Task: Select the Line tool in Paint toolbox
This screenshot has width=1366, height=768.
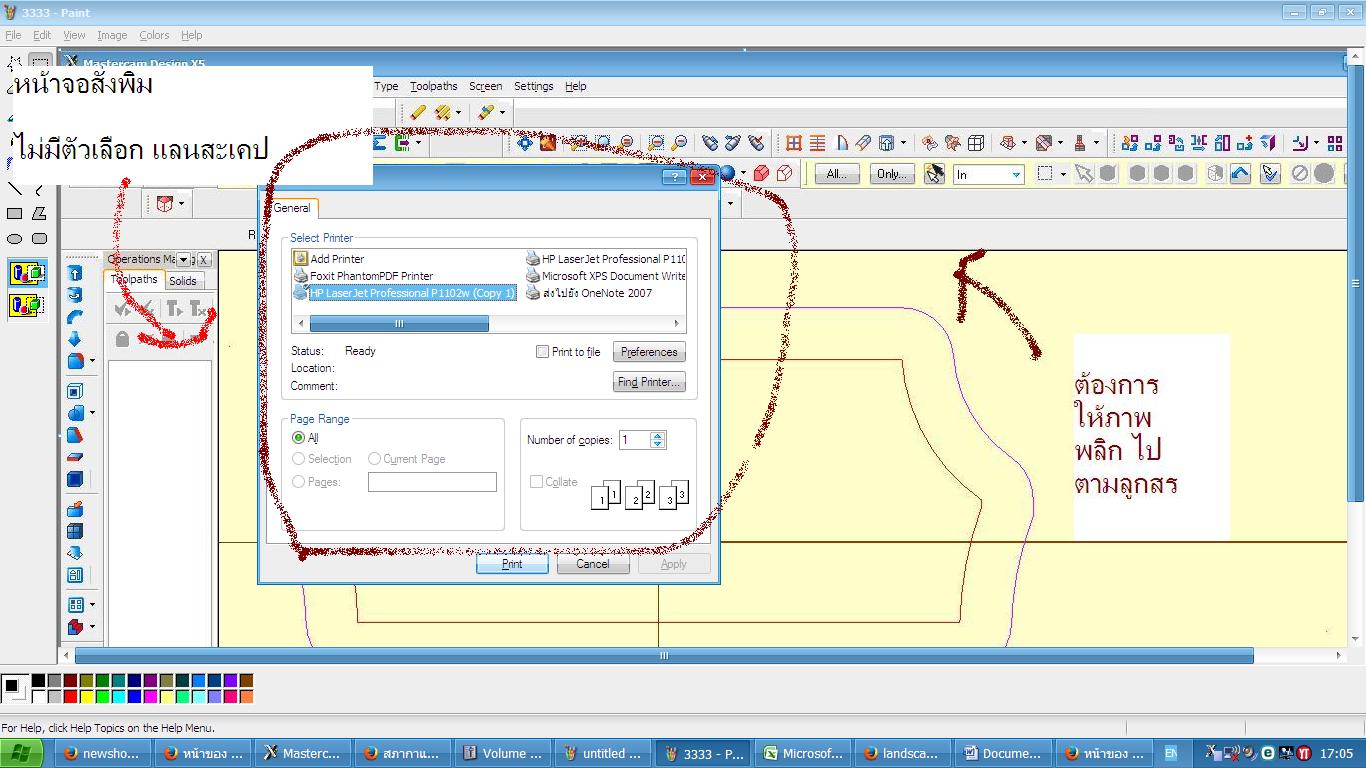Action: point(14,188)
